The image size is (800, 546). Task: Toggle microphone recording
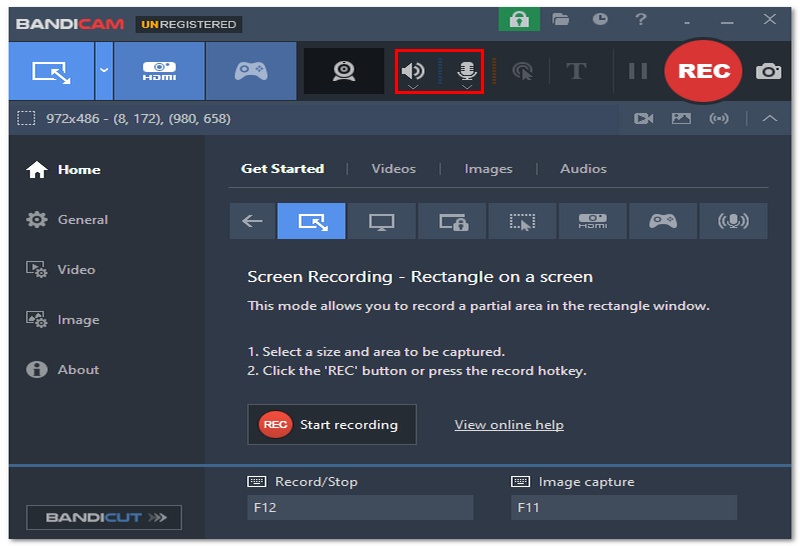click(x=467, y=70)
